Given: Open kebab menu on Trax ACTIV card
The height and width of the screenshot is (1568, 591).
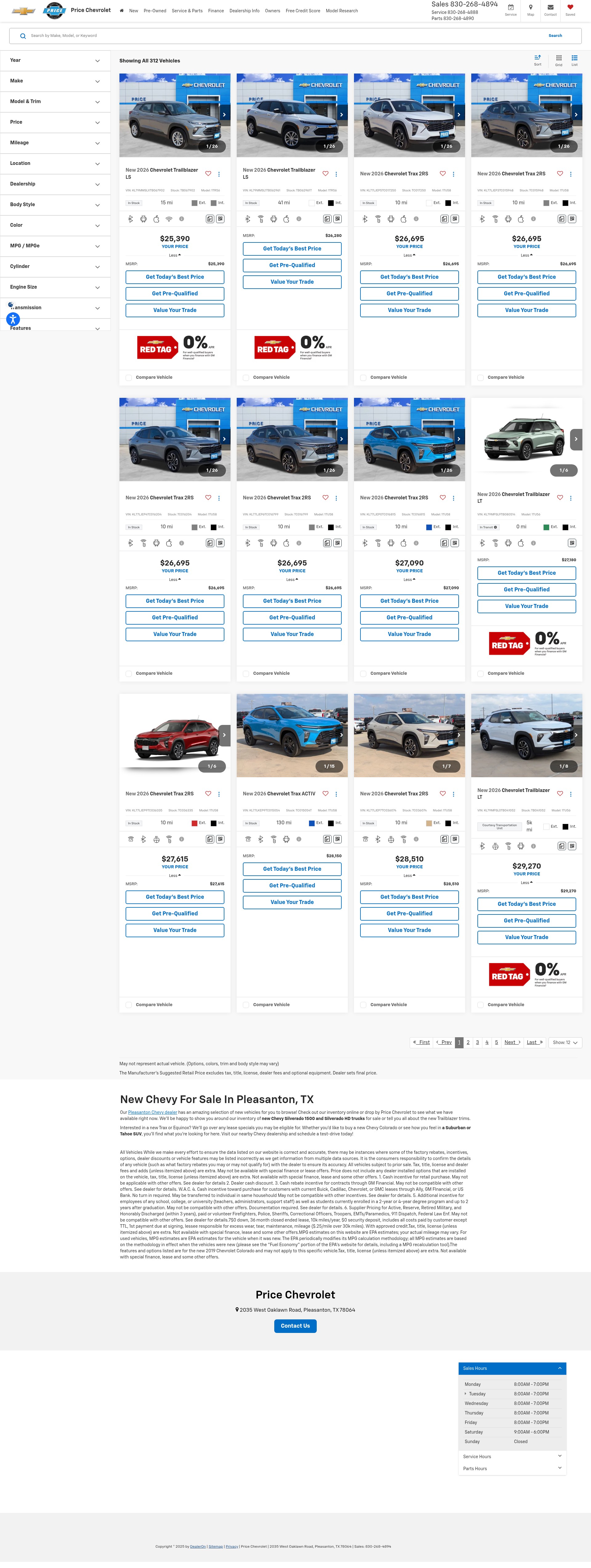Looking at the screenshot, I should tap(336, 794).
